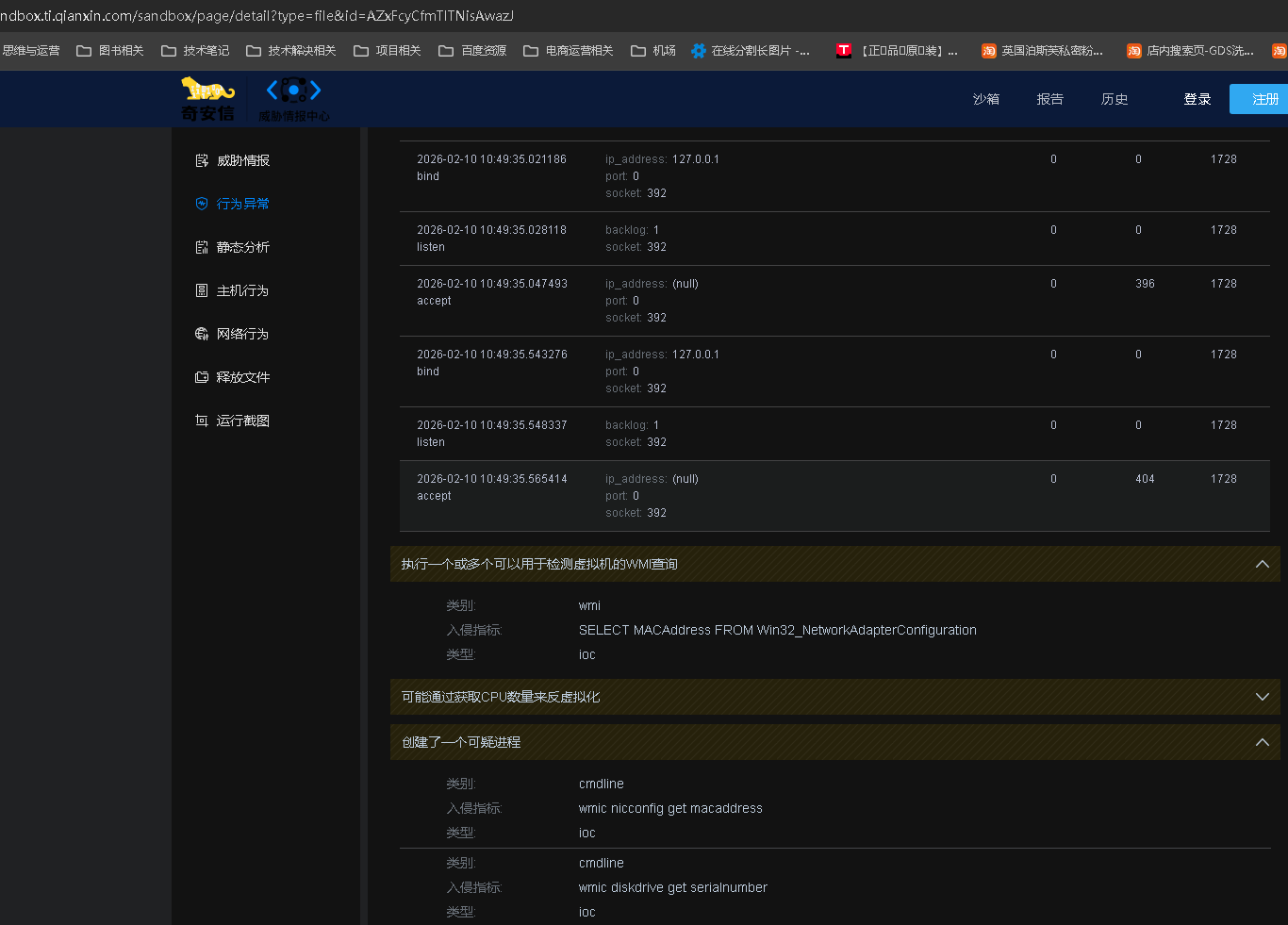This screenshot has width=1288, height=925.
Task: Open the 运行截图 crop icon
Action: click(x=202, y=421)
